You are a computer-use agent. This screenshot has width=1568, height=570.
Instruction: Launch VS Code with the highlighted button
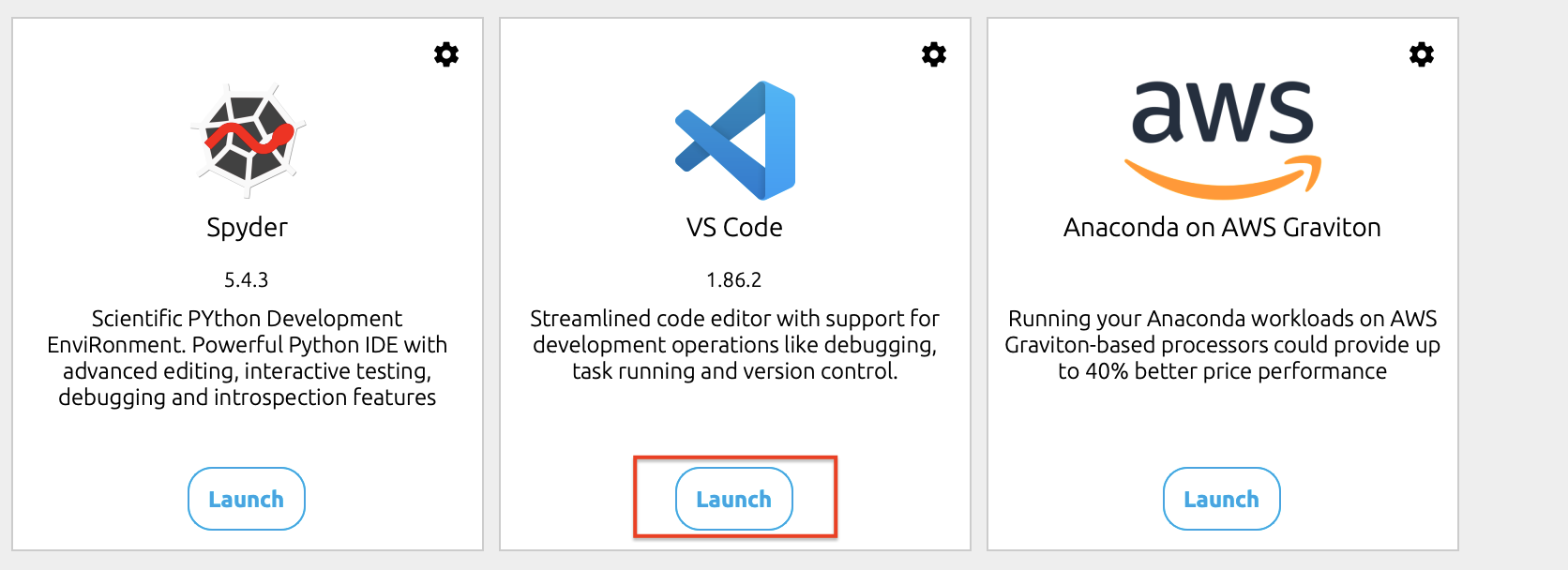734,499
